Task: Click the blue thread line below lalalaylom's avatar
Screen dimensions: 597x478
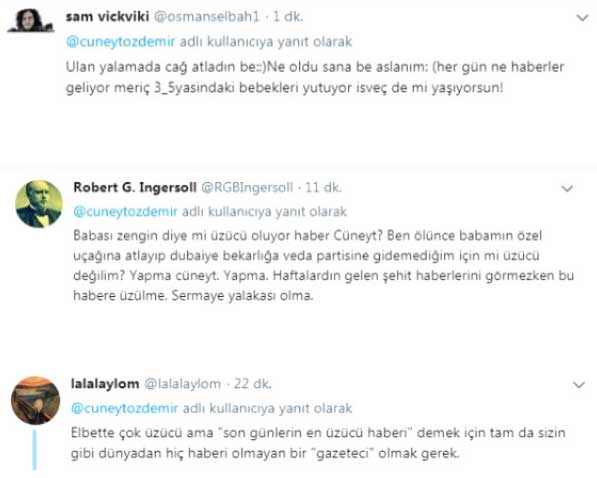Action: click(x=35, y=450)
